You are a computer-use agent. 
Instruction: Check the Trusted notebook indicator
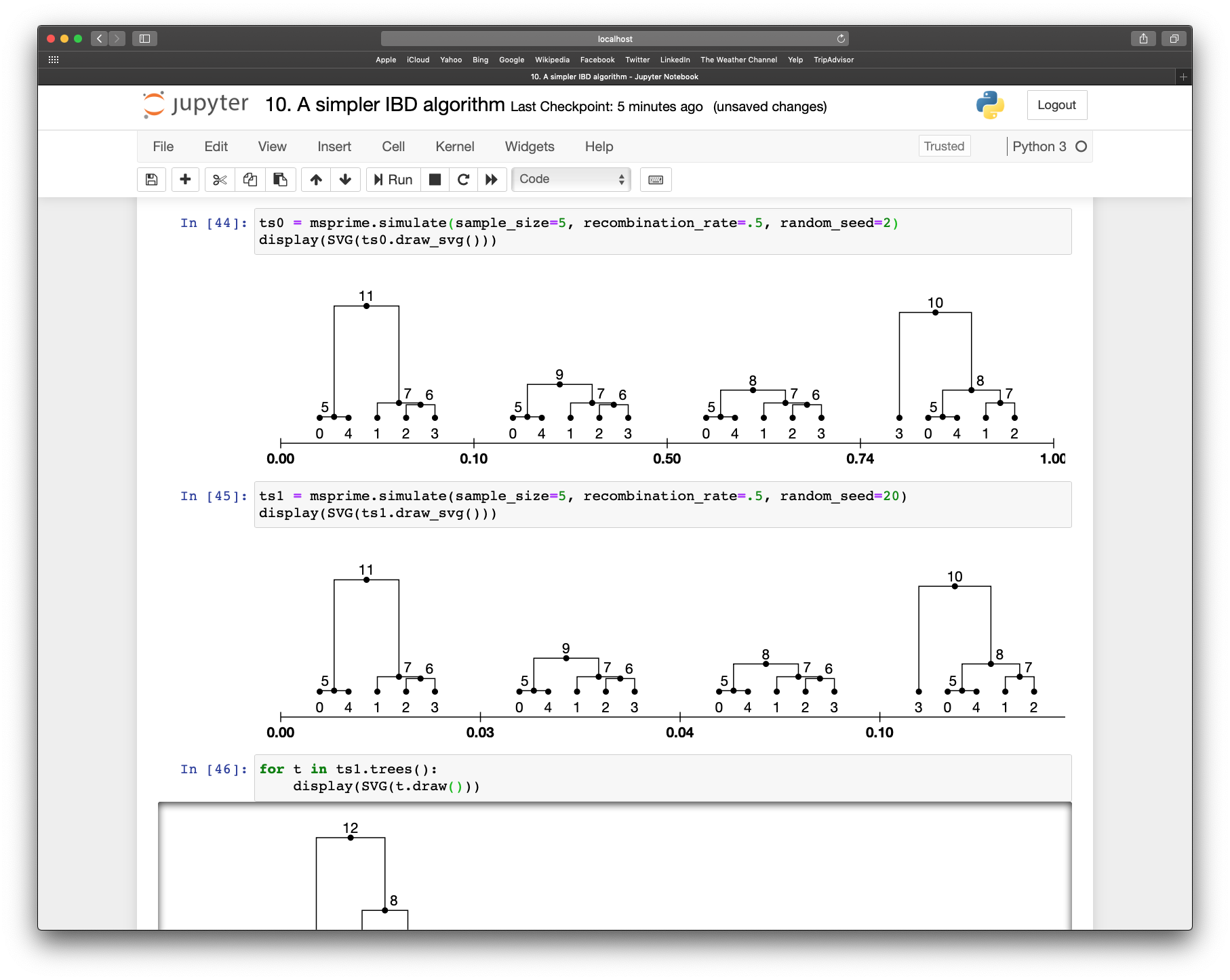tap(944, 146)
